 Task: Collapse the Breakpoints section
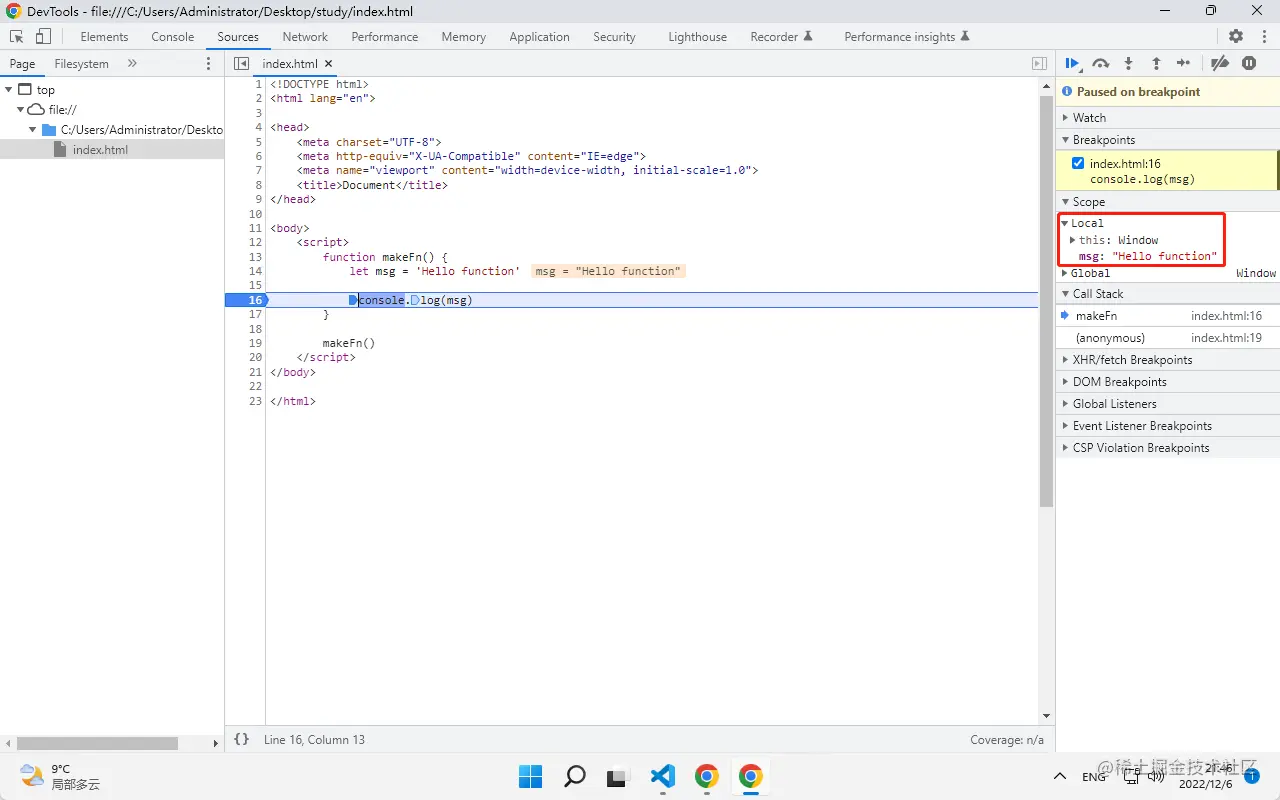(x=1168, y=139)
